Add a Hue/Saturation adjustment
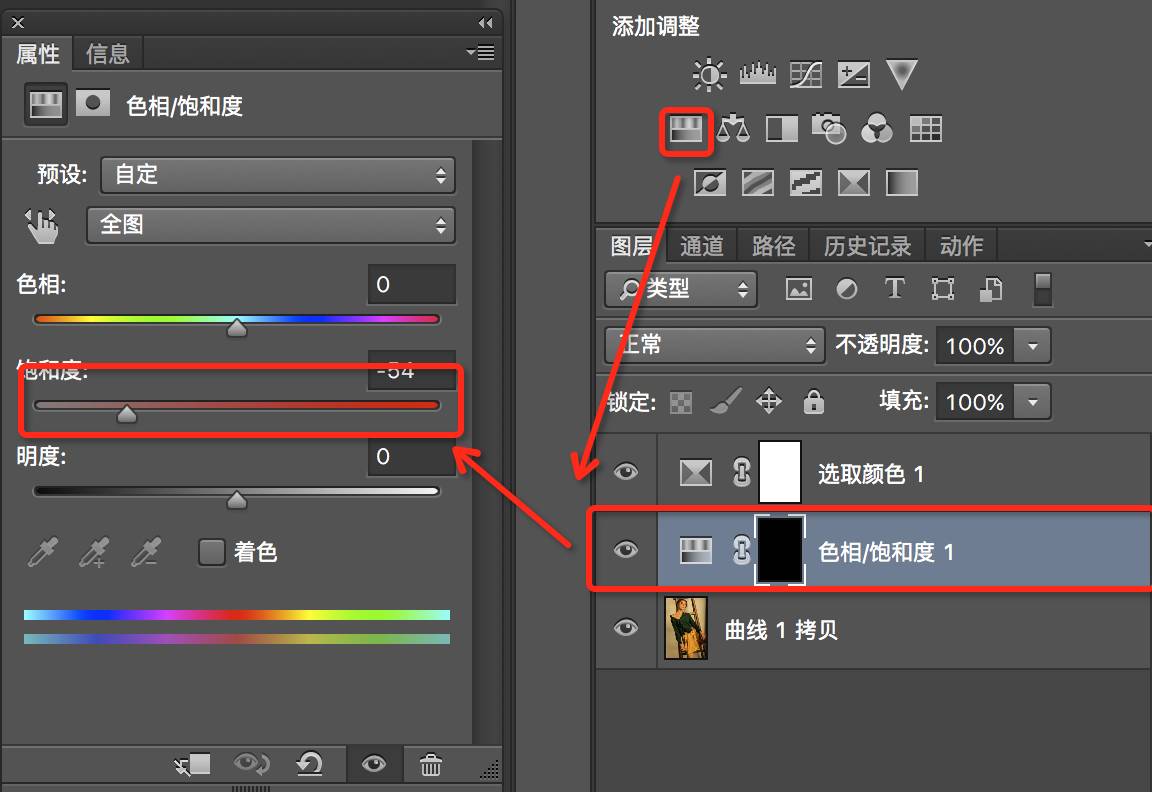Screen dimensions: 1152x792 [x=685, y=130]
